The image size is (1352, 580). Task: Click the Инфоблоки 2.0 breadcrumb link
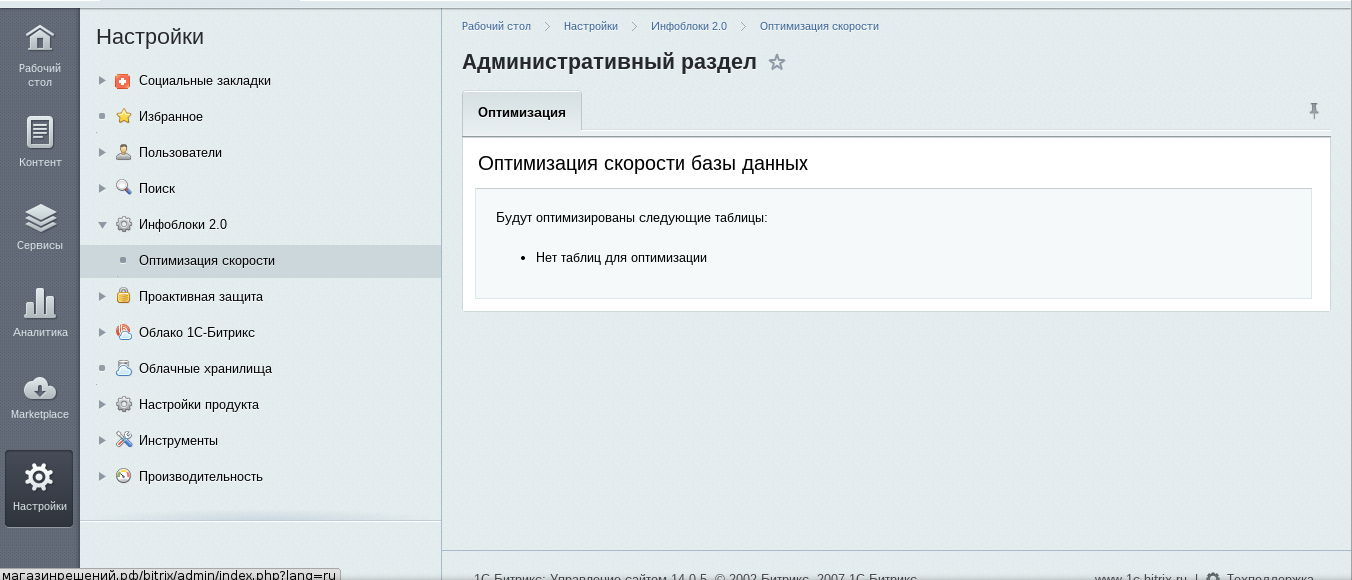688,26
